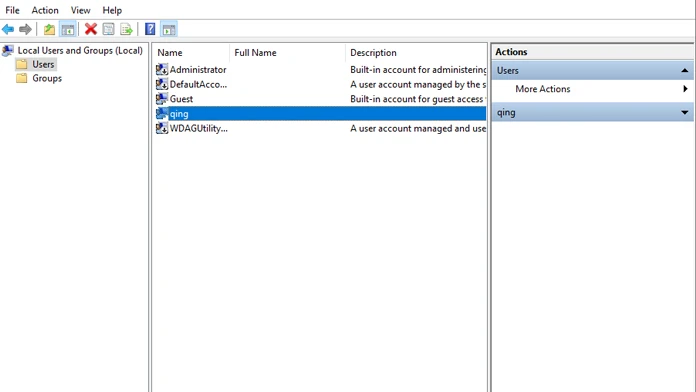Open Properties from the toolbar icon
Viewport: 696px width, 392px height.
click(x=108, y=29)
